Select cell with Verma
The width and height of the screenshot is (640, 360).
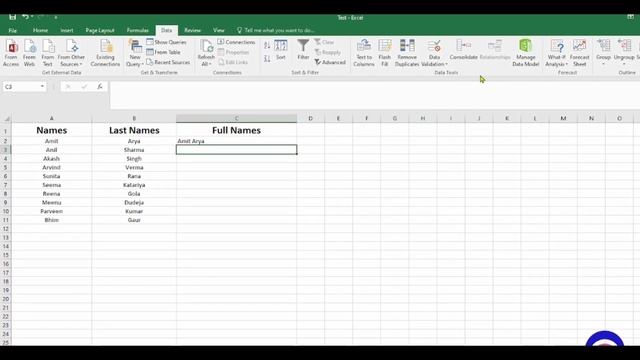pos(134,167)
